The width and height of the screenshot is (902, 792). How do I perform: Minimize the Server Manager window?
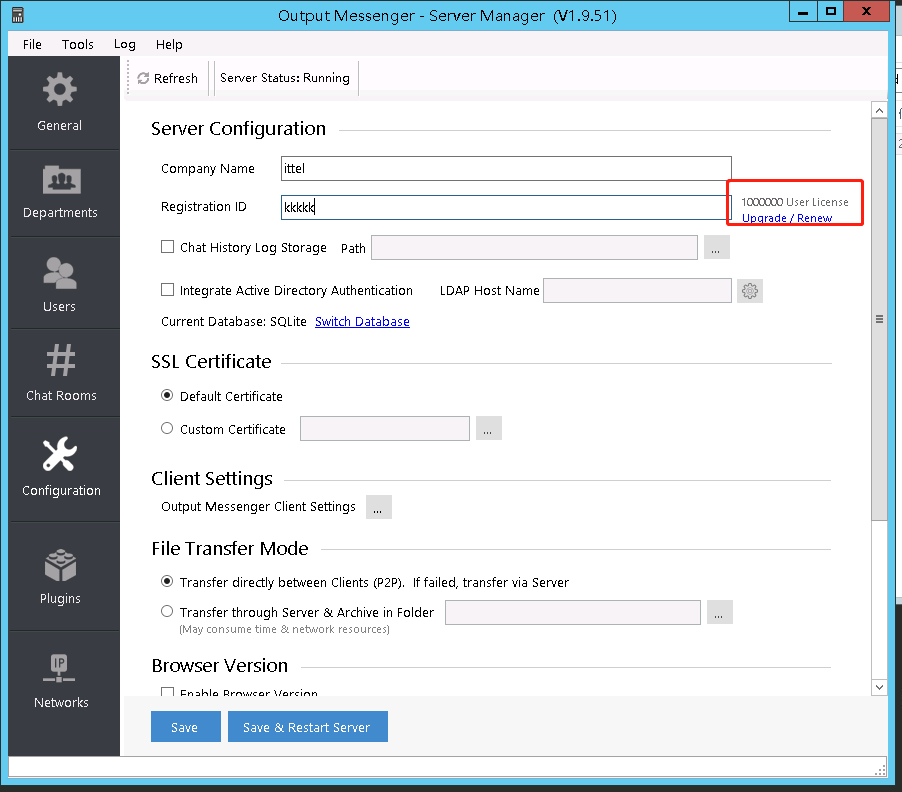click(x=803, y=12)
